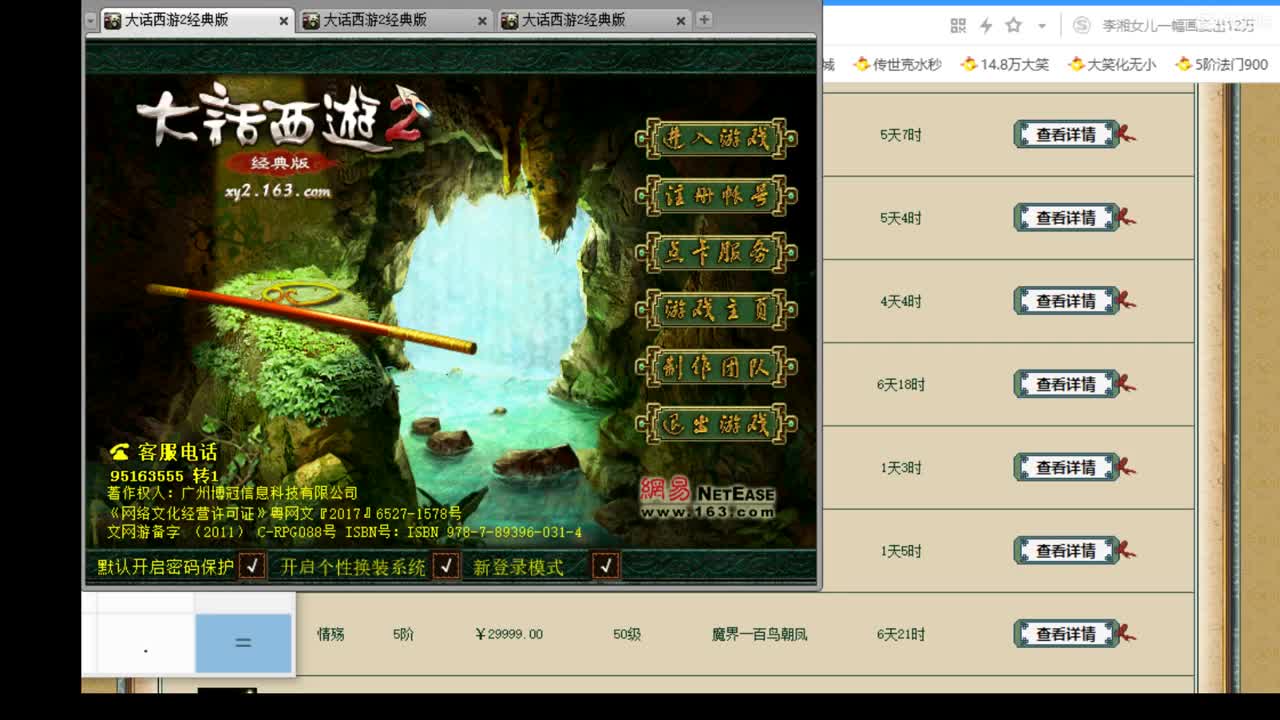Open the 传世壳水秒 bookmark
The image size is (1280, 720).
point(897,64)
